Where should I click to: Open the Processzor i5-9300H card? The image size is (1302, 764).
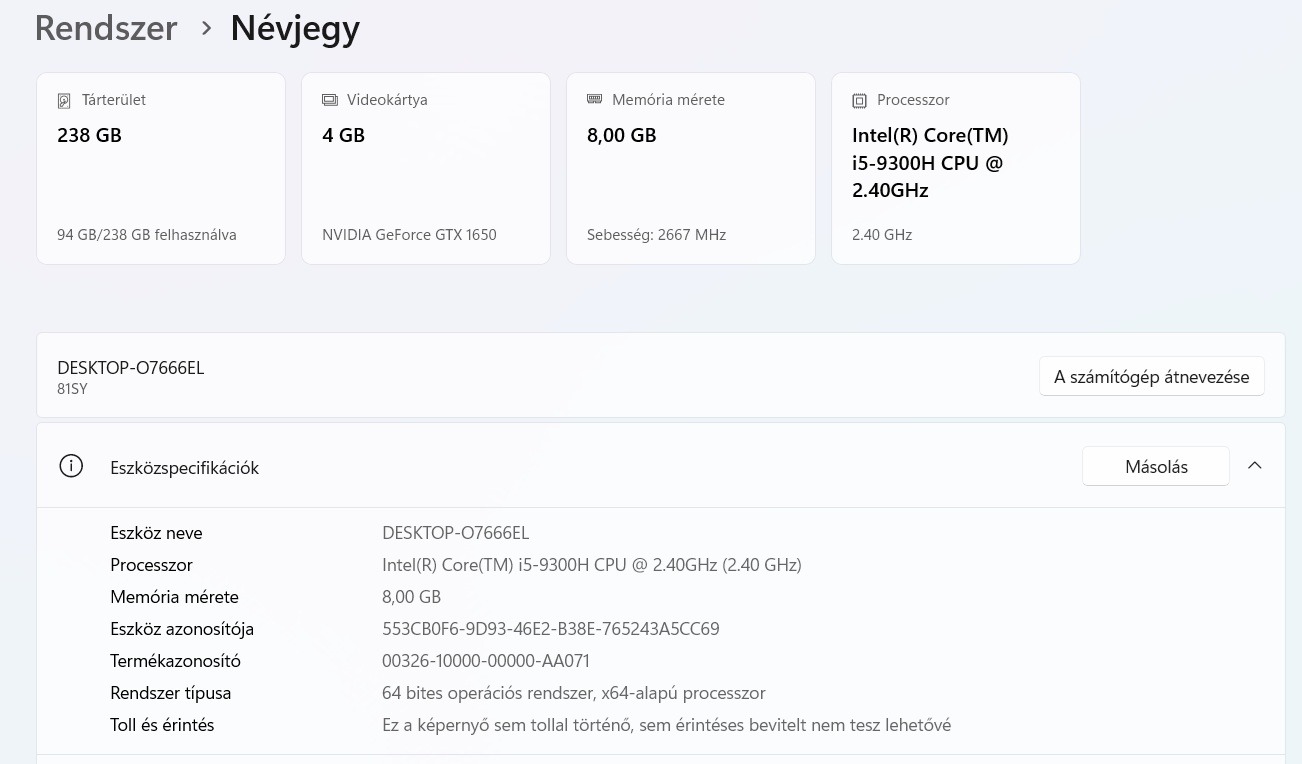(955, 170)
